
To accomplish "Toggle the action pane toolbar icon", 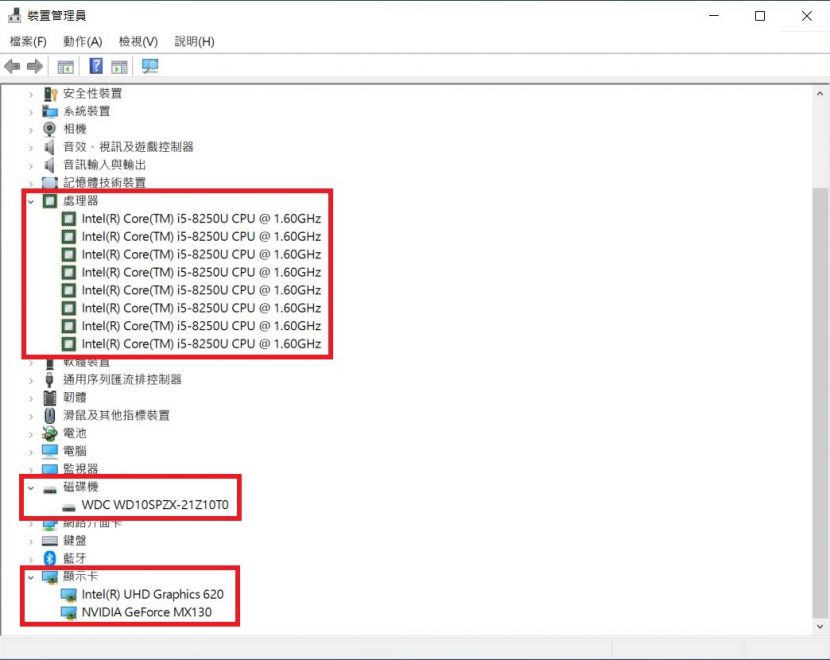I will pos(119,67).
